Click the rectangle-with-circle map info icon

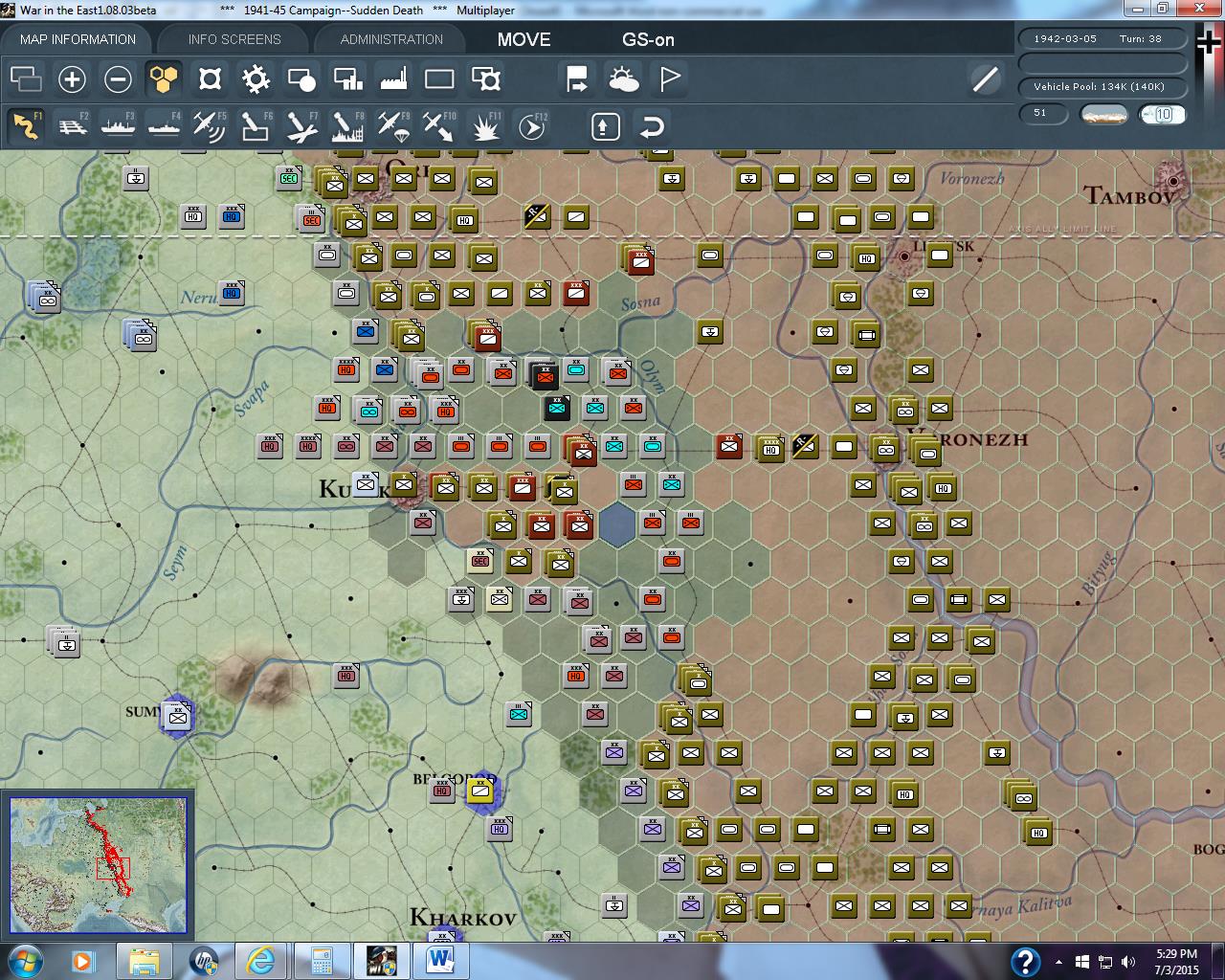[301, 79]
